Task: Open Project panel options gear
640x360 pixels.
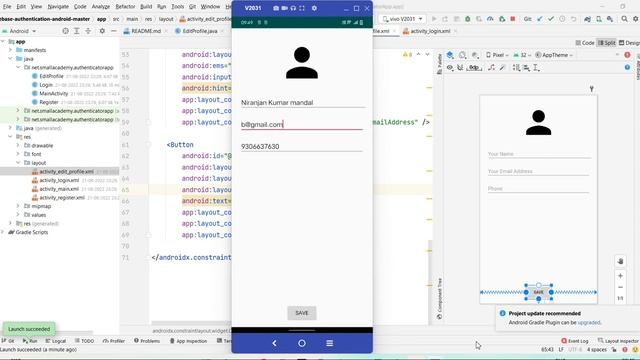Action: (x=102, y=31)
